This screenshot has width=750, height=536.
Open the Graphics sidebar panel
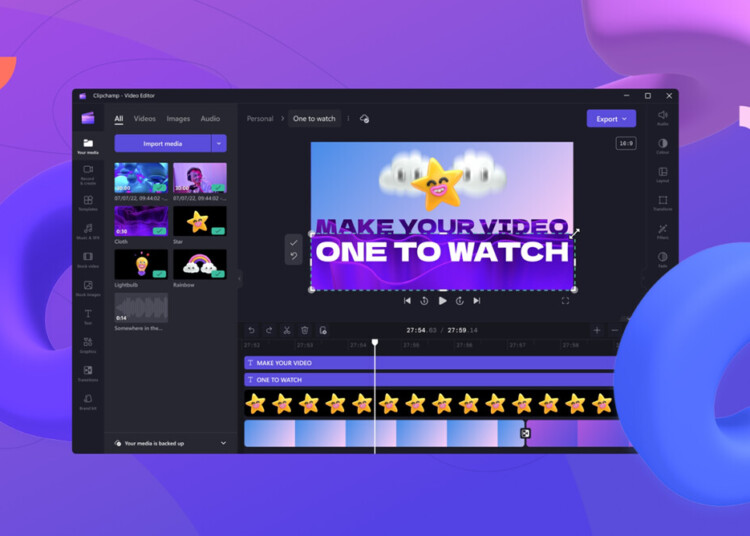88,345
